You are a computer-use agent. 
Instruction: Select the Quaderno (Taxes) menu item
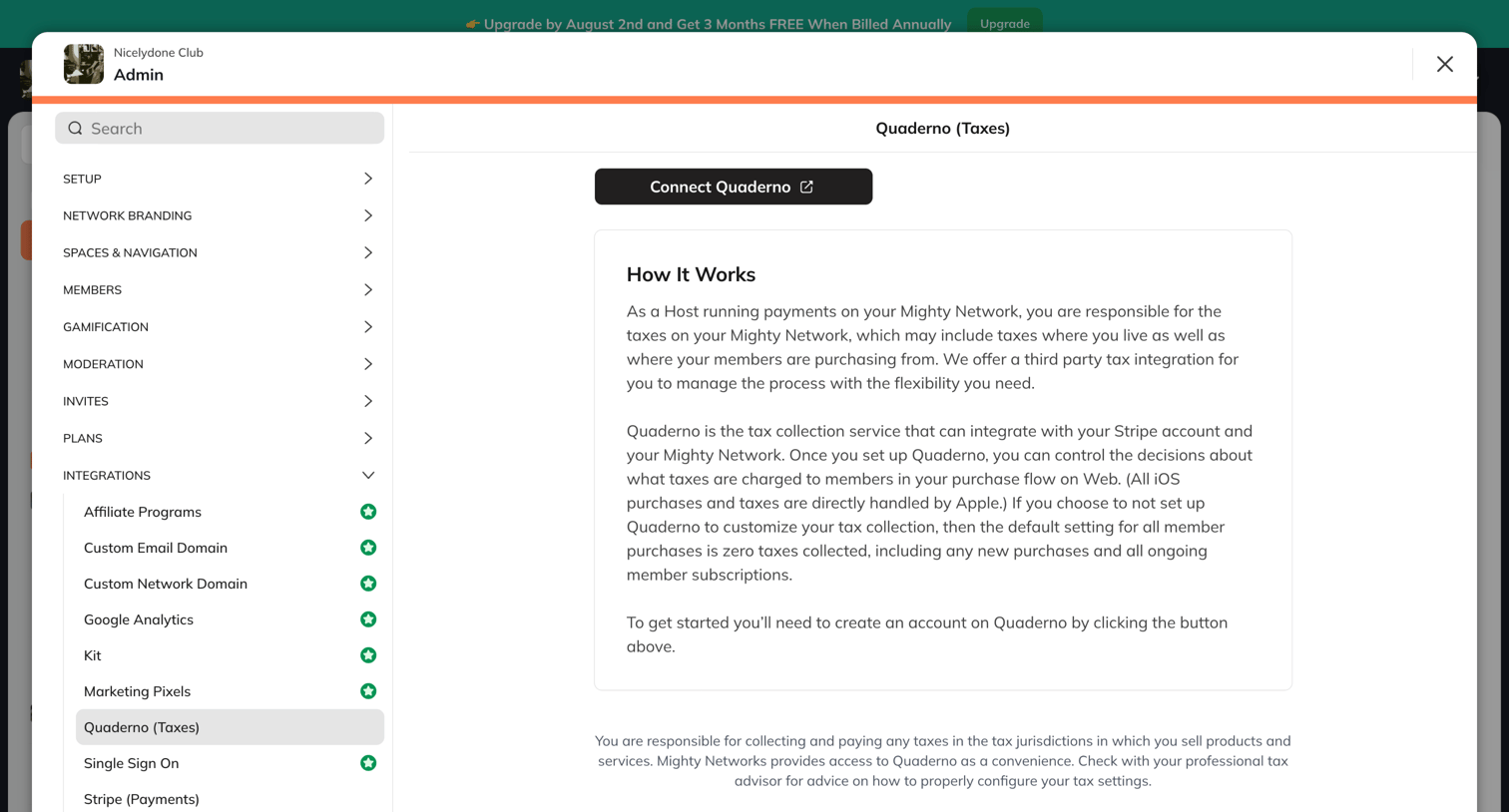230,727
